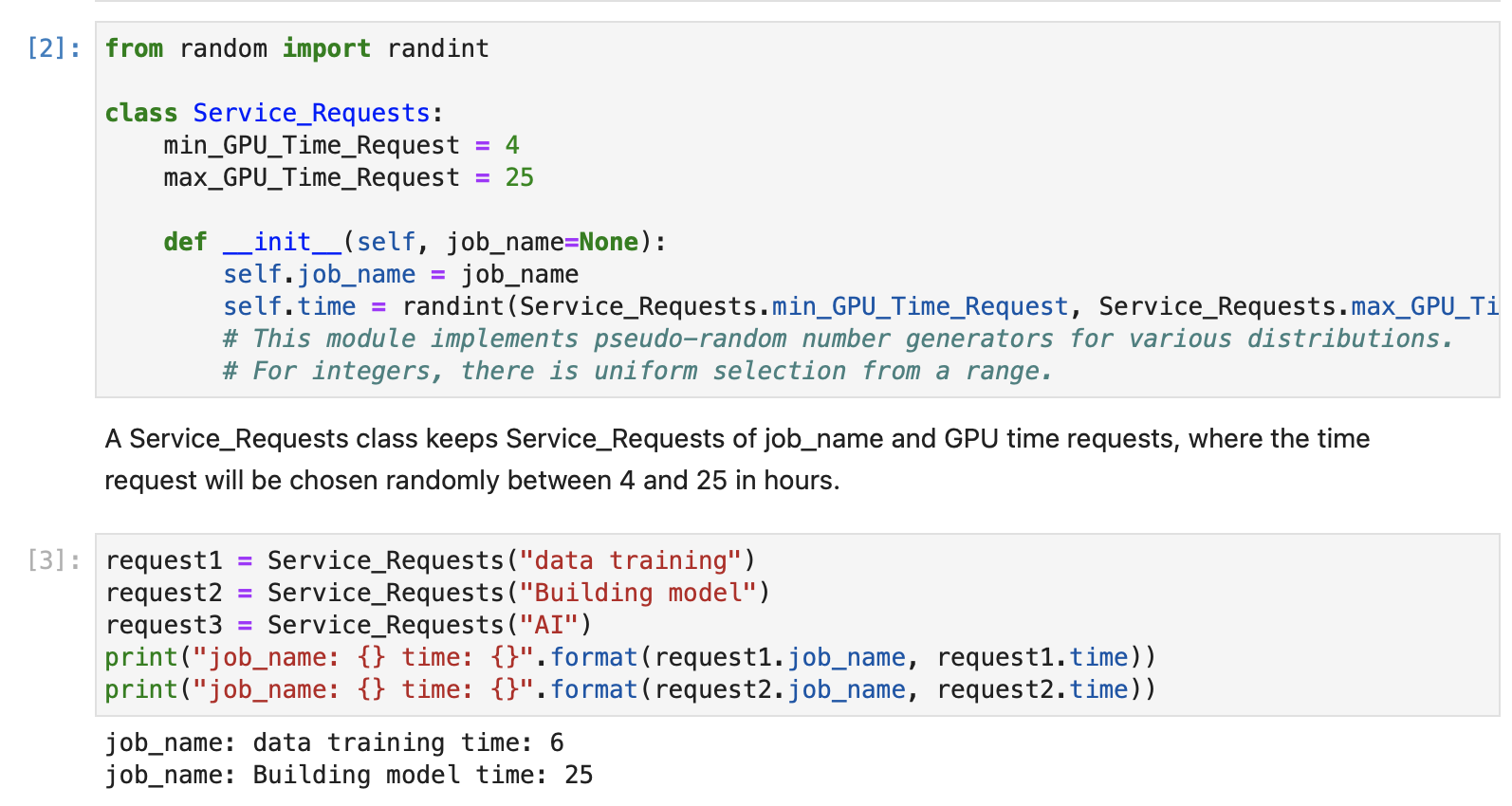This screenshot has height=806, width=1512.
Task: Click the 'from random import randint' line
Action: pyautogui.click(x=297, y=48)
